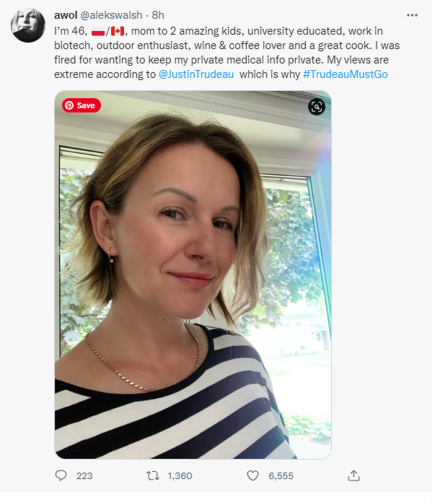The width and height of the screenshot is (448, 500).
Task: Like the tweet with heart icon
Action: tap(253, 475)
